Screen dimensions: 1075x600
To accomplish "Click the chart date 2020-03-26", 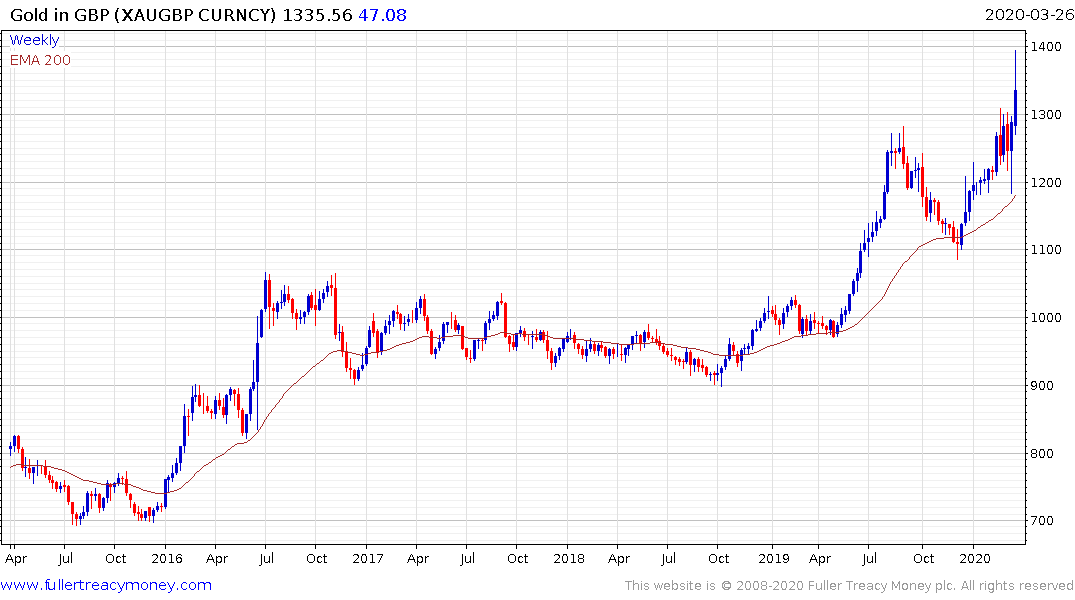I will [x=1029, y=15].
